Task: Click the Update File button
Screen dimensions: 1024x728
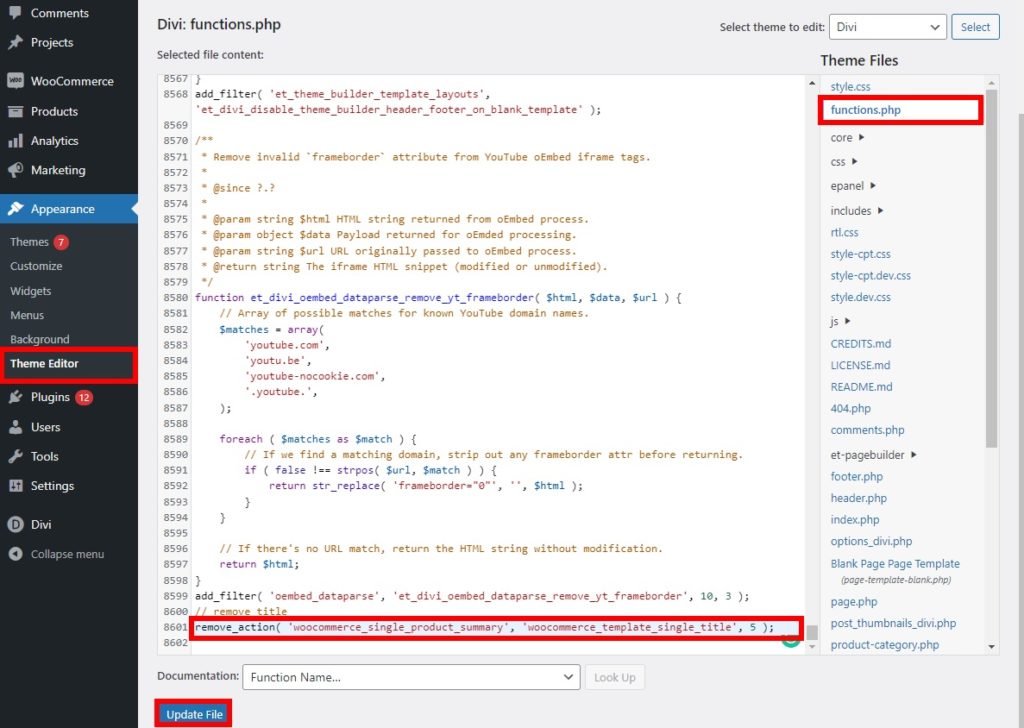Action: [x=194, y=714]
